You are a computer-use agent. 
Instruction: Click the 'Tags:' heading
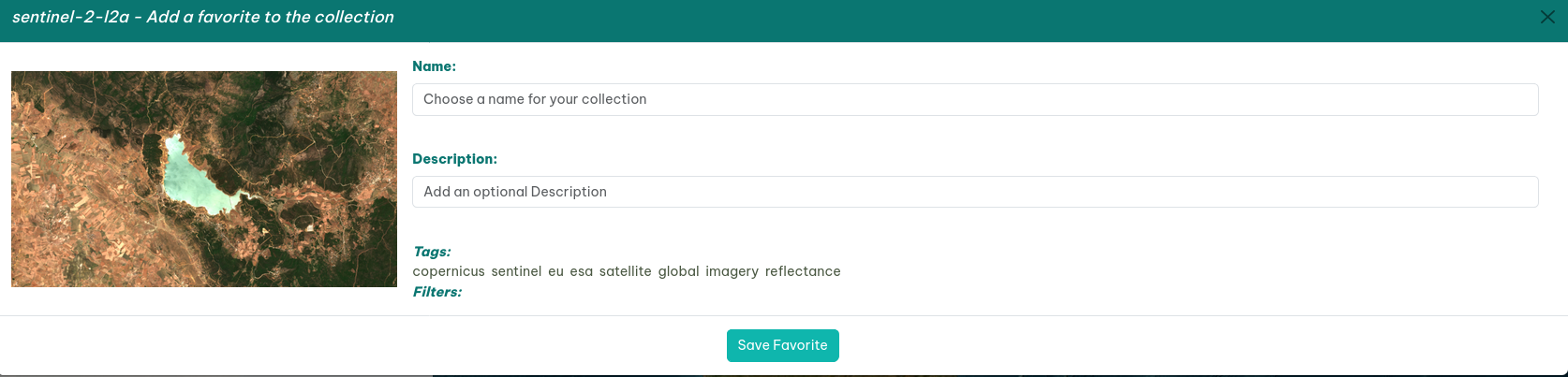click(432, 252)
